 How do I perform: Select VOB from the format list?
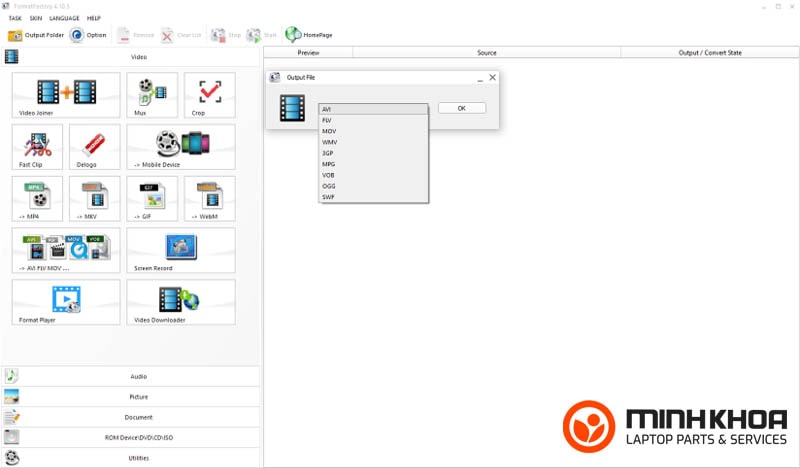[x=373, y=175]
